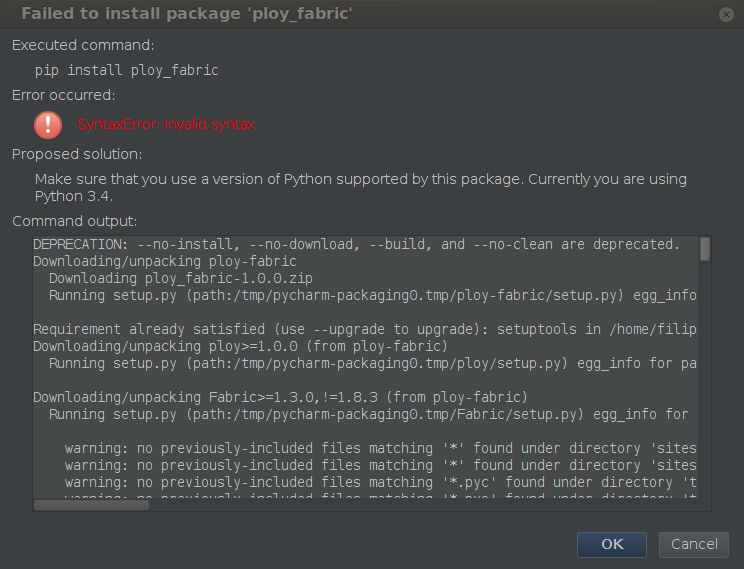Click the ploy/setup.py running line

(x=373, y=364)
